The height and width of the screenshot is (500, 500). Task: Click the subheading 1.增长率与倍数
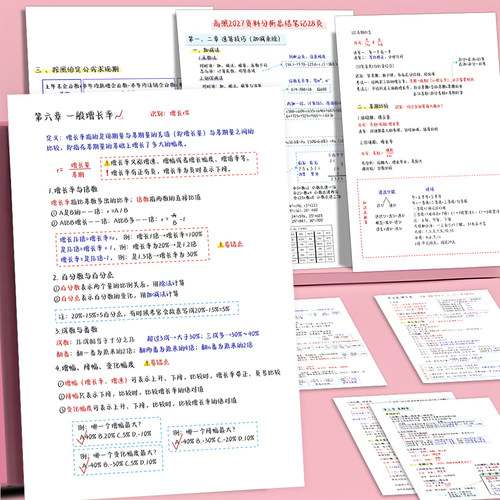tap(73, 190)
